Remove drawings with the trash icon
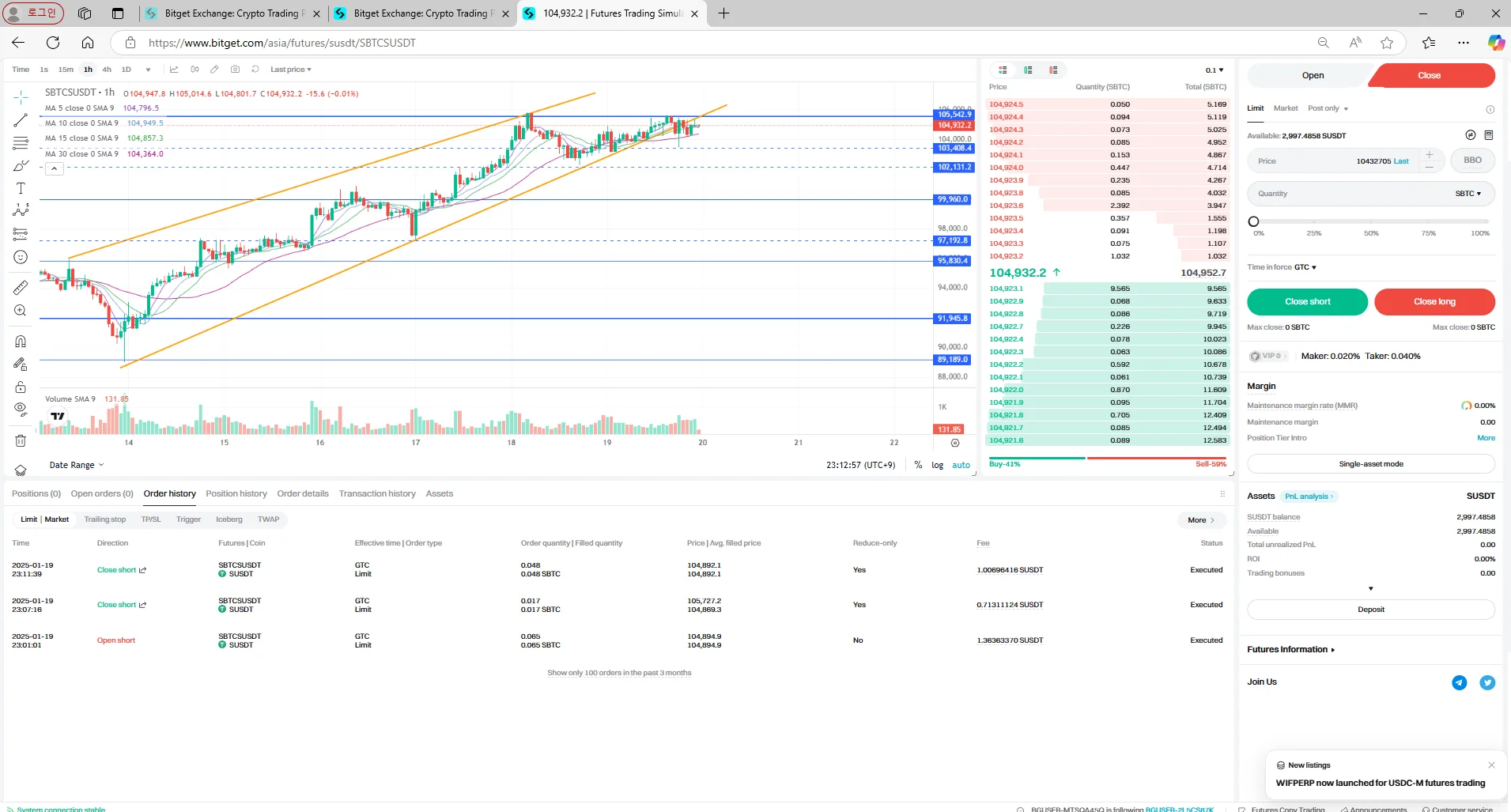 pos(21,440)
